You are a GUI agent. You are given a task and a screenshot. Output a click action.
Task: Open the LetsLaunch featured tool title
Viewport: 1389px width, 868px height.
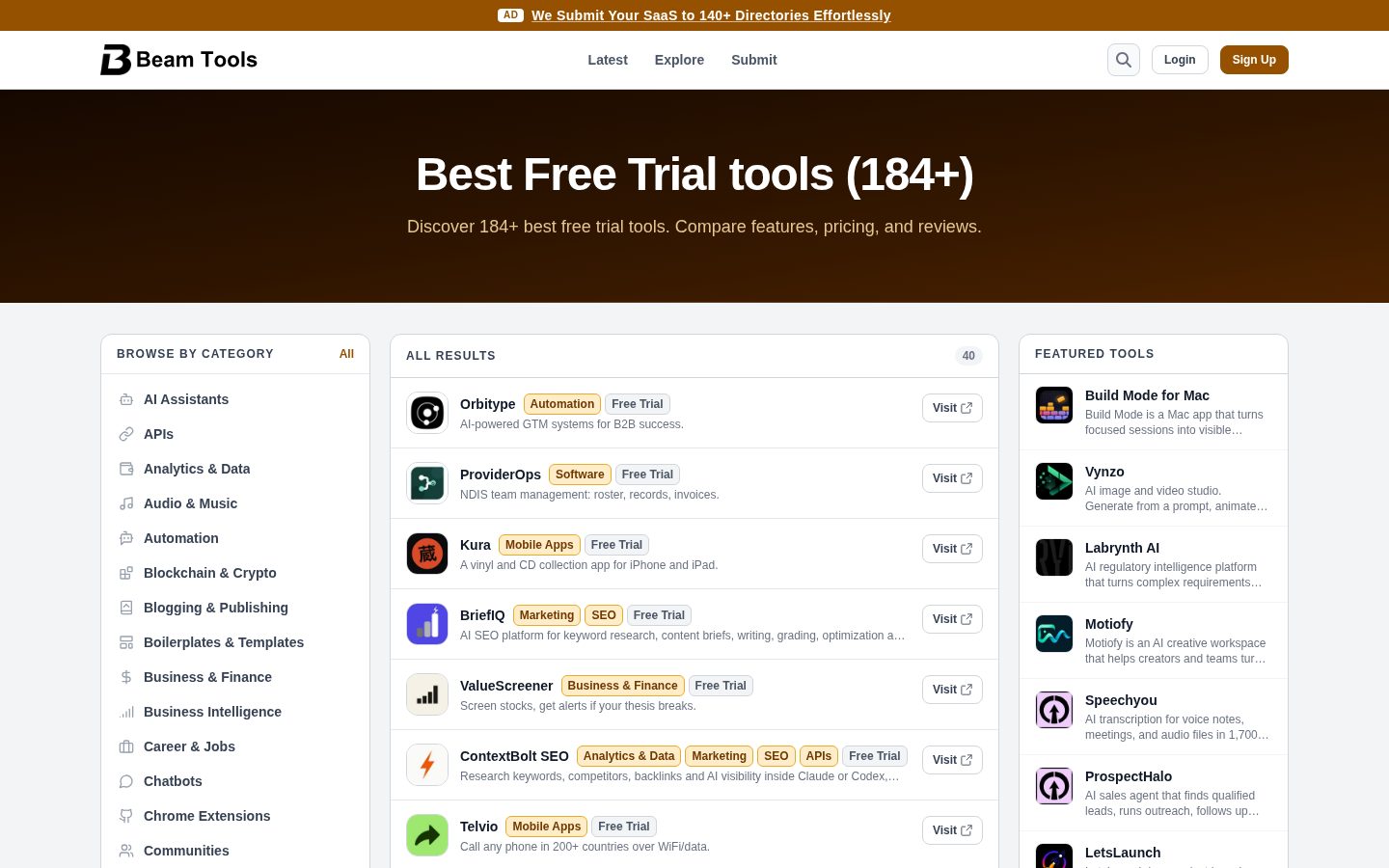coord(1123,853)
